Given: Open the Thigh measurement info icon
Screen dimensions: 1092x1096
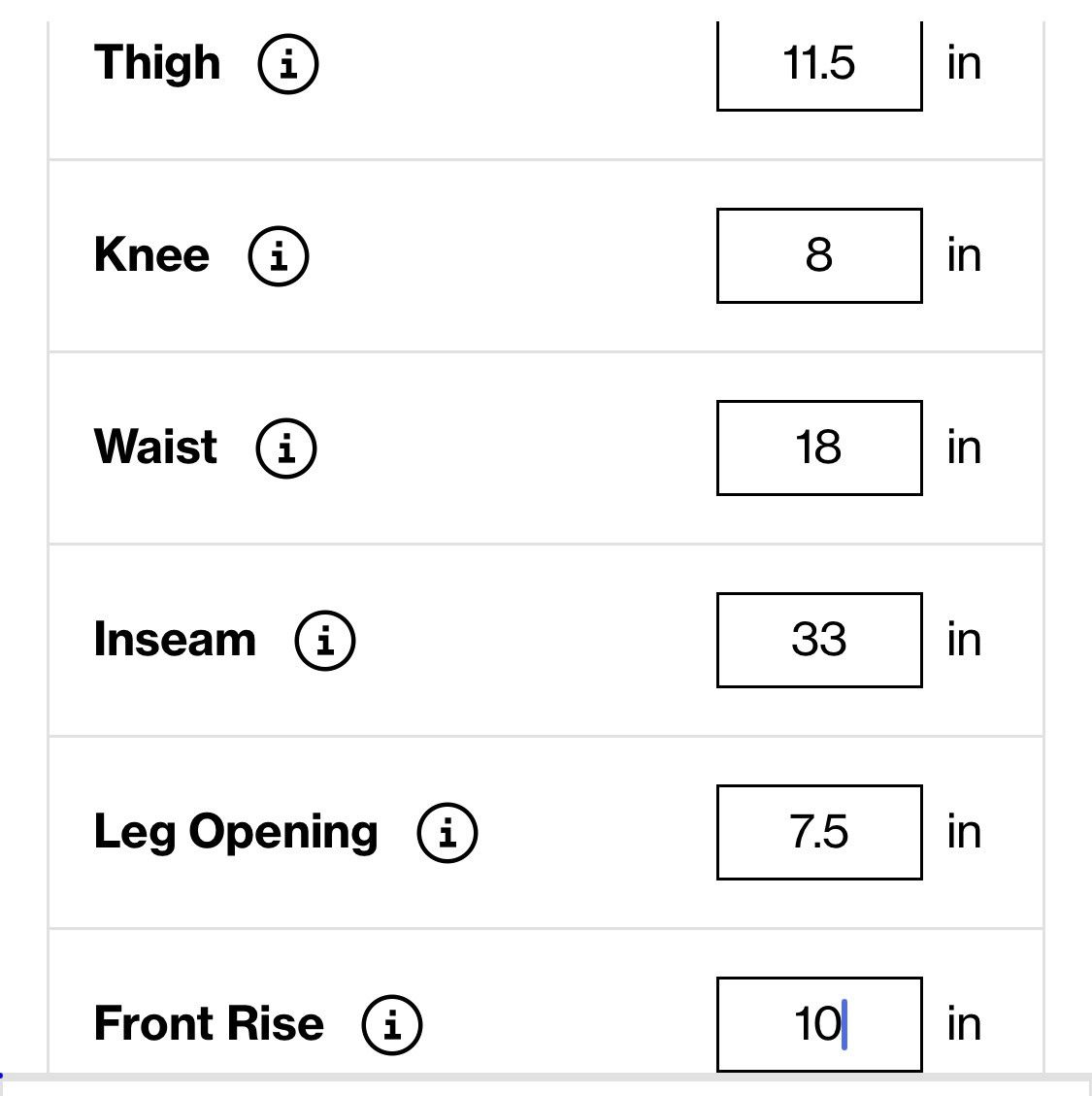Looking at the screenshot, I should [288, 64].
